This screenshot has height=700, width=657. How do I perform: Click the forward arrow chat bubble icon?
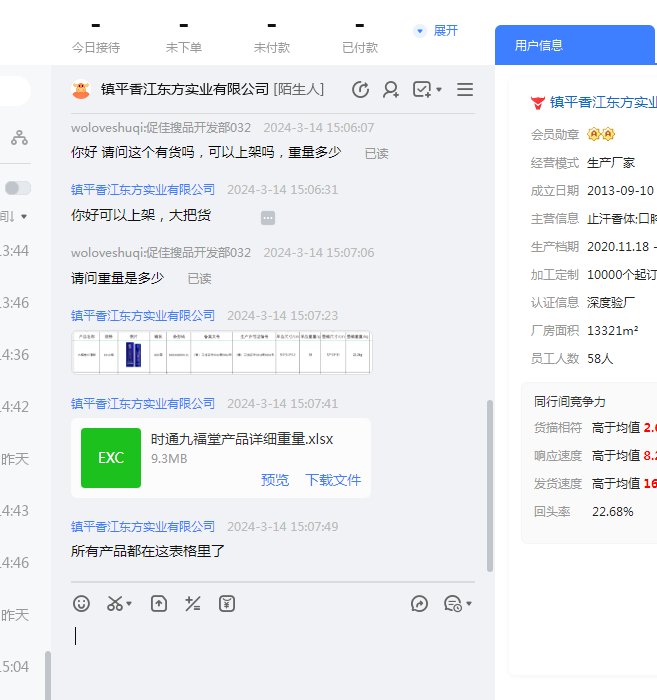[x=420, y=604]
